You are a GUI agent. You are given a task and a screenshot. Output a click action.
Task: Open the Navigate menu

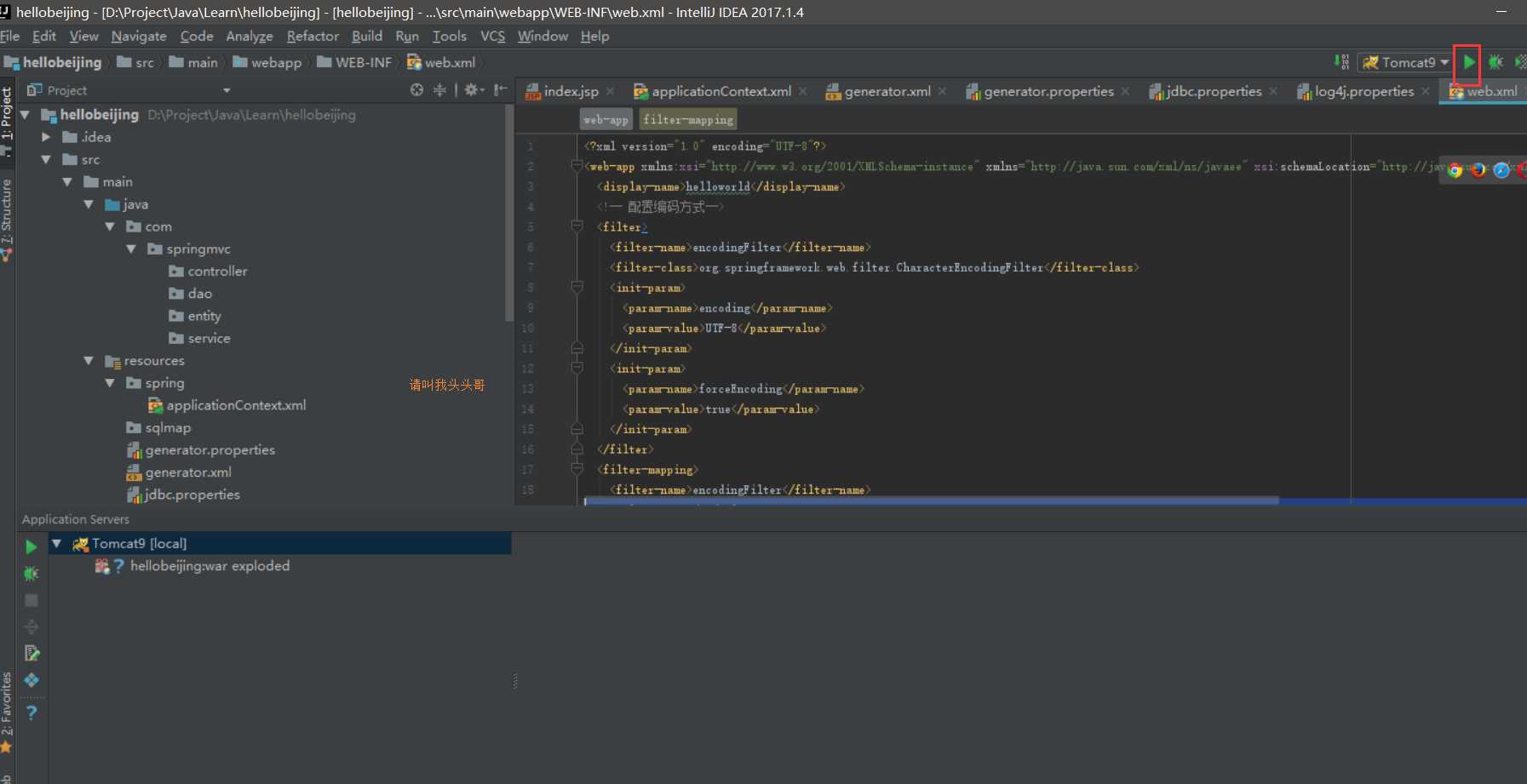[139, 36]
